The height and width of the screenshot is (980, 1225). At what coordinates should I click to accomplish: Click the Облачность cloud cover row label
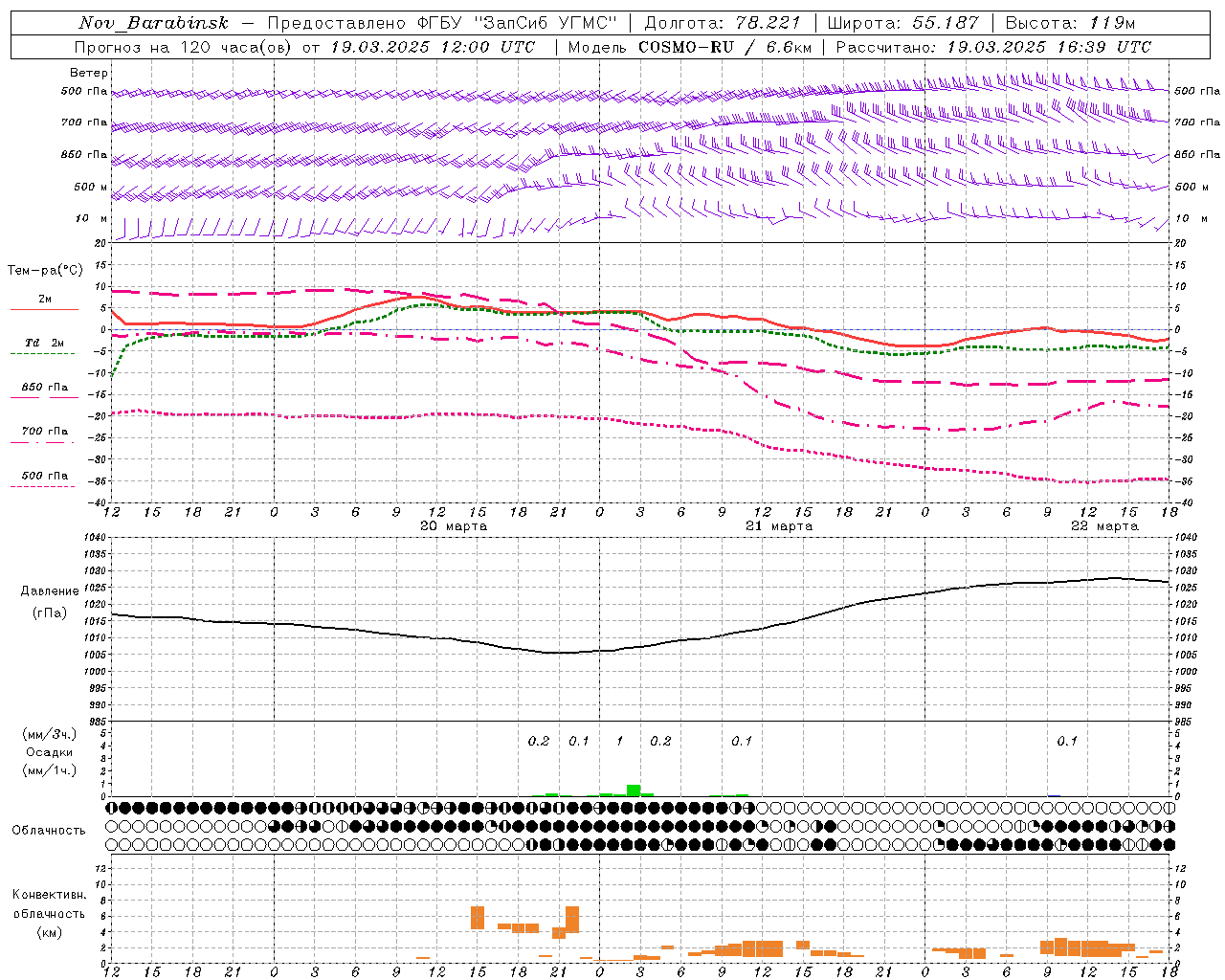coord(49,831)
